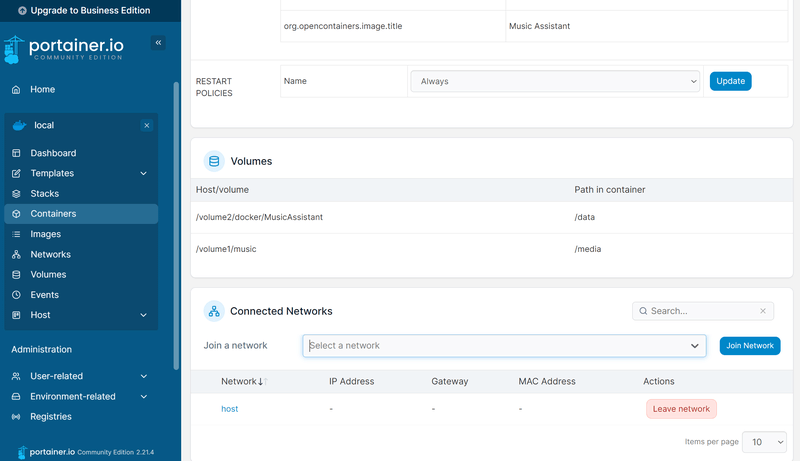Open the Items per page dropdown
Screen dimensions: 800x461
click(x=764, y=442)
